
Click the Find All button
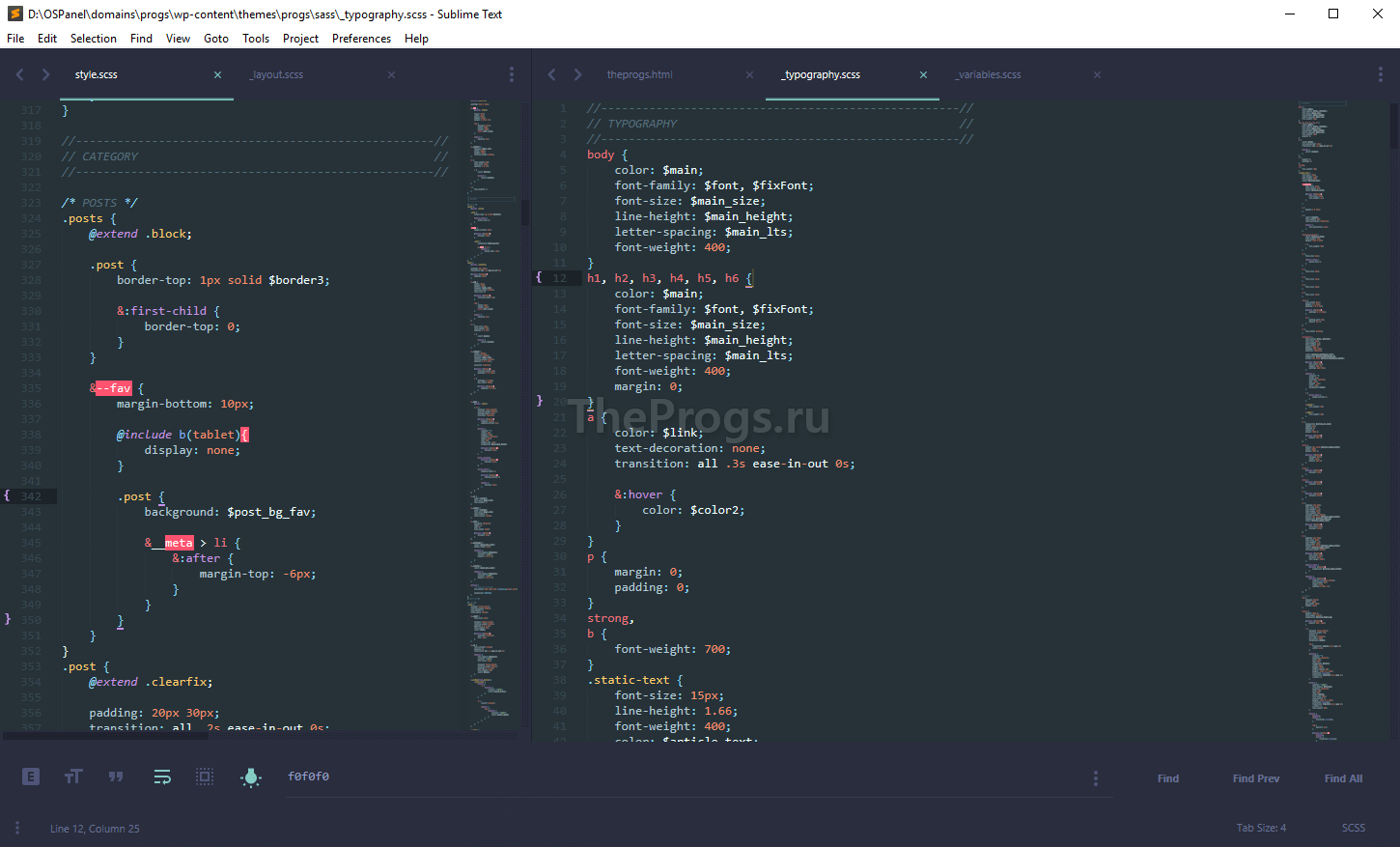click(x=1343, y=778)
